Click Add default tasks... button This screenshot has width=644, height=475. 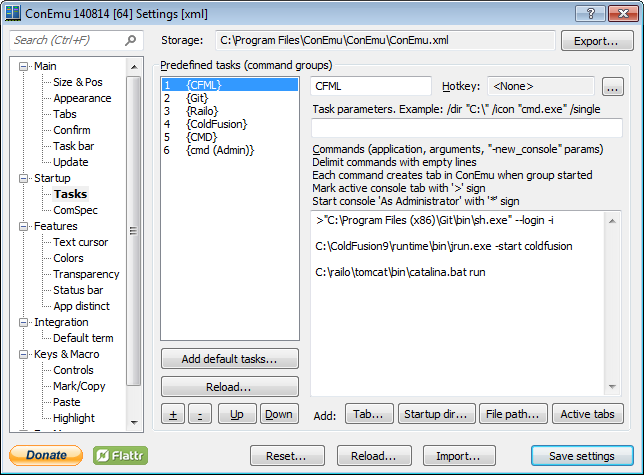(230, 359)
